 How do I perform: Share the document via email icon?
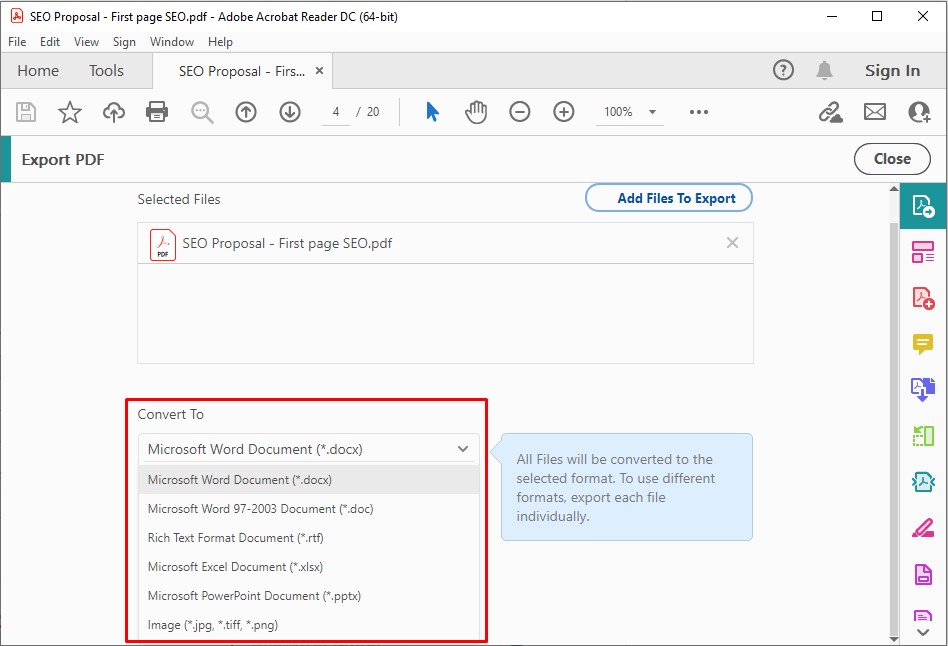[x=875, y=112]
